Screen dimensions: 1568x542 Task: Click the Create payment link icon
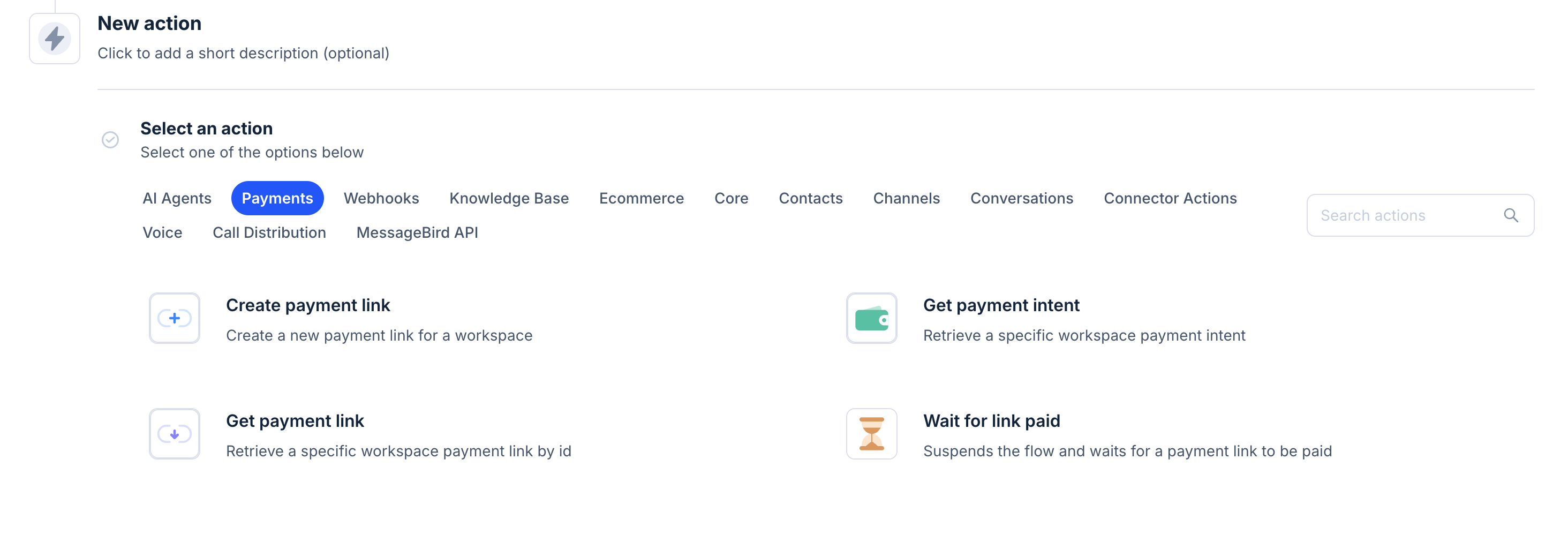(x=175, y=318)
